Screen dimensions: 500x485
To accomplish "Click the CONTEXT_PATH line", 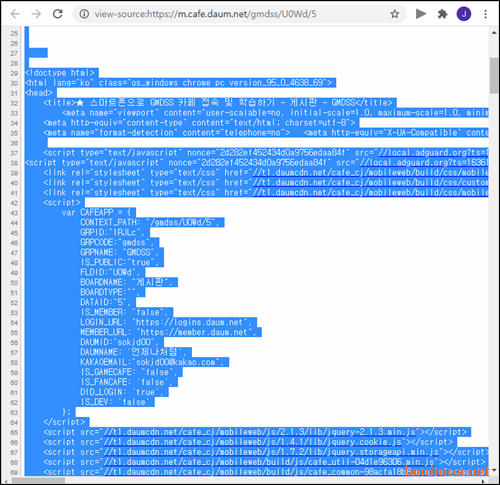I will 150,222.
